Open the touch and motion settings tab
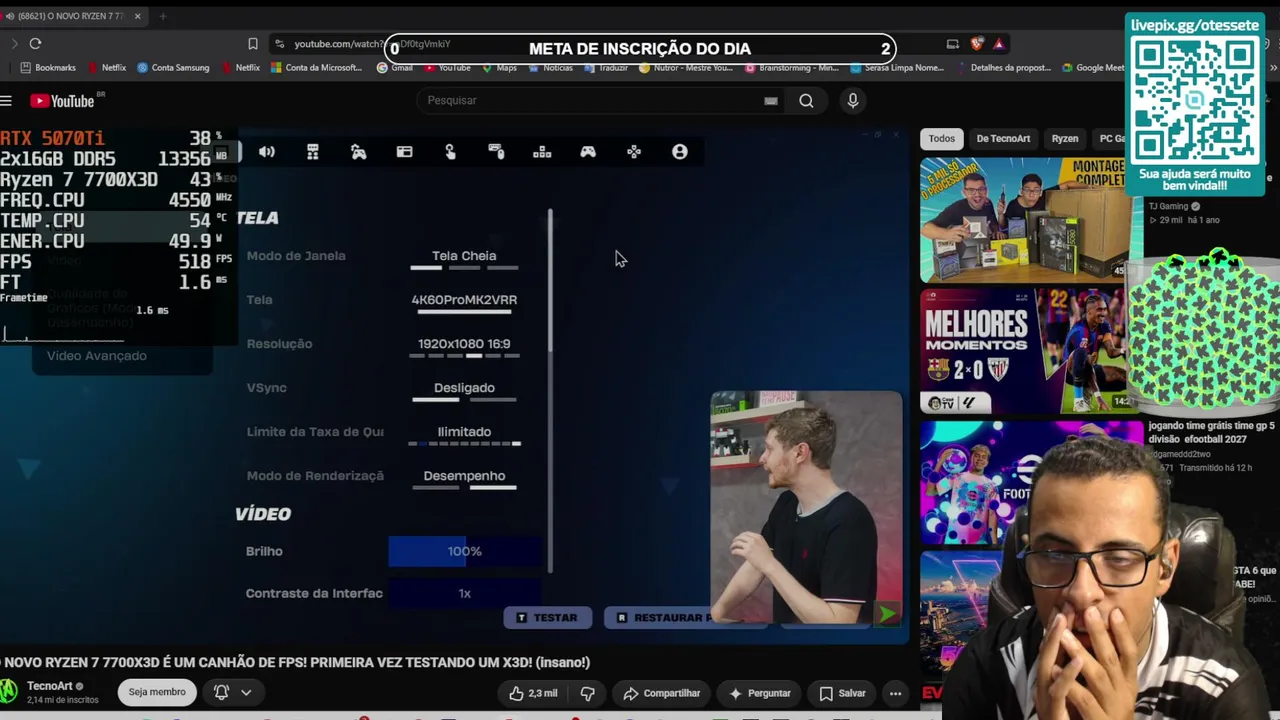 pyautogui.click(x=451, y=152)
